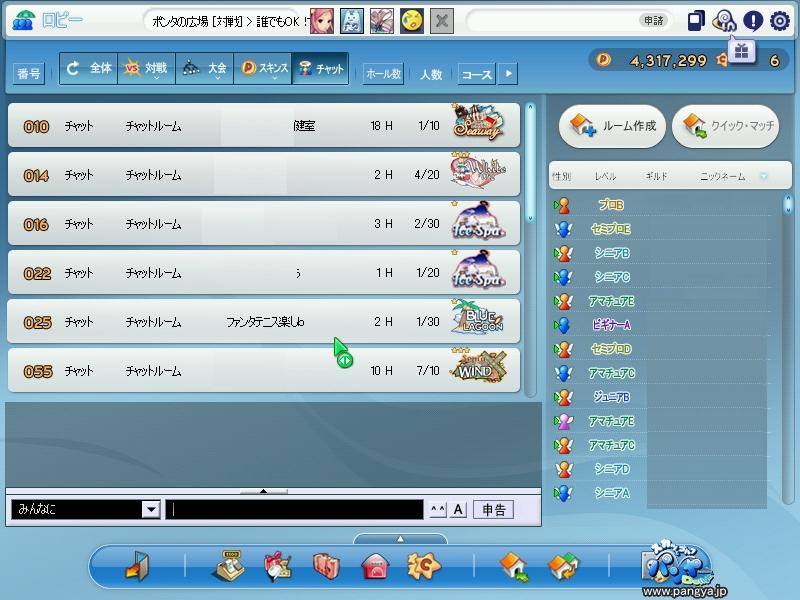Open the settings gear icon
800x600 pixels.
tap(780, 20)
